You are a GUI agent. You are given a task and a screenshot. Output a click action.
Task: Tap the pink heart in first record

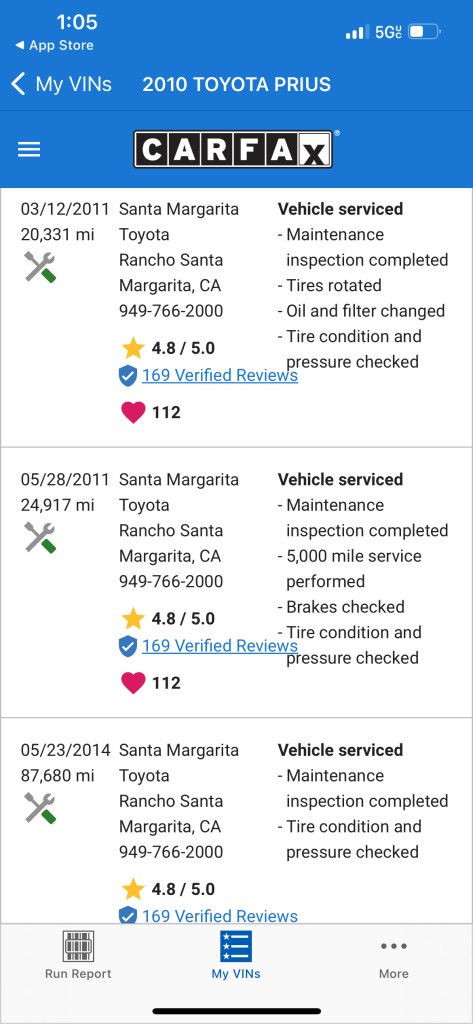(133, 412)
